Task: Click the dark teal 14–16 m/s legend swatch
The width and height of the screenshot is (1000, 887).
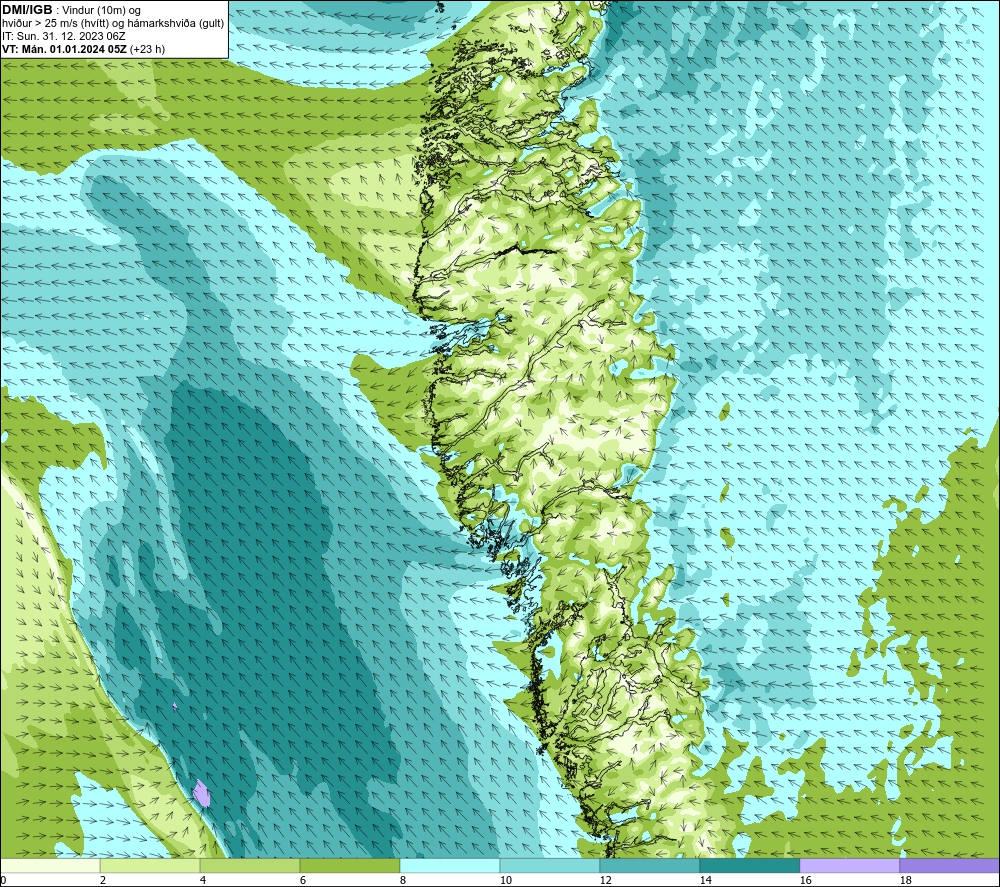Action: click(749, 865)
